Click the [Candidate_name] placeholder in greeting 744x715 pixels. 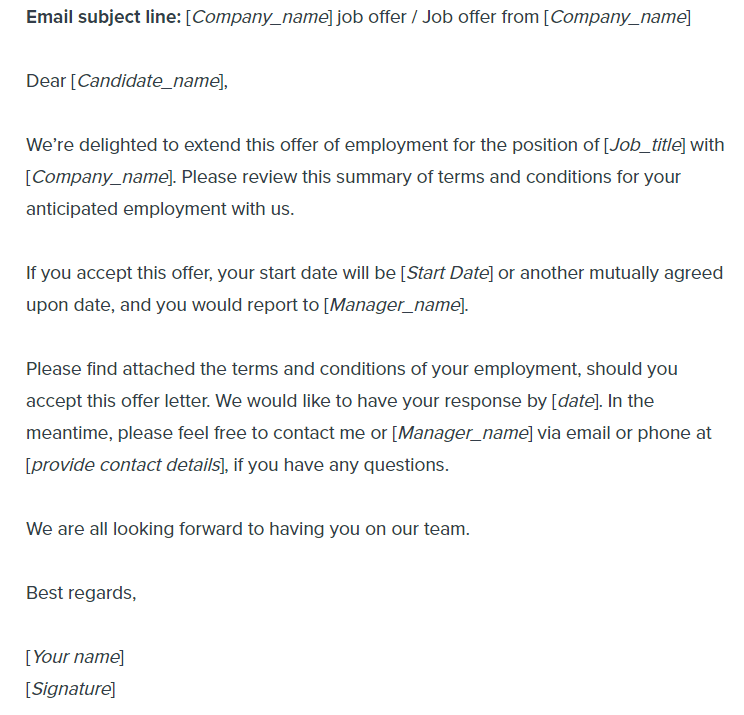147,81
